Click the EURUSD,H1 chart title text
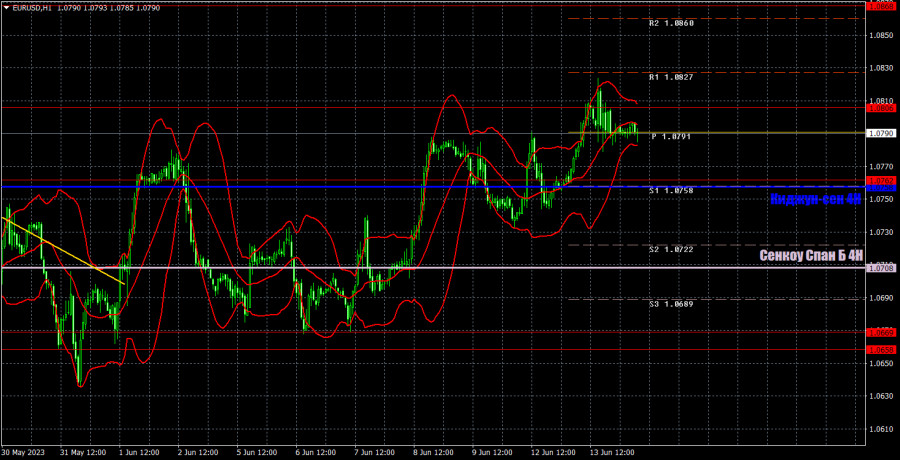Image resolution: width=900 pixels, height=460 pixels. (x=32, y=7)
